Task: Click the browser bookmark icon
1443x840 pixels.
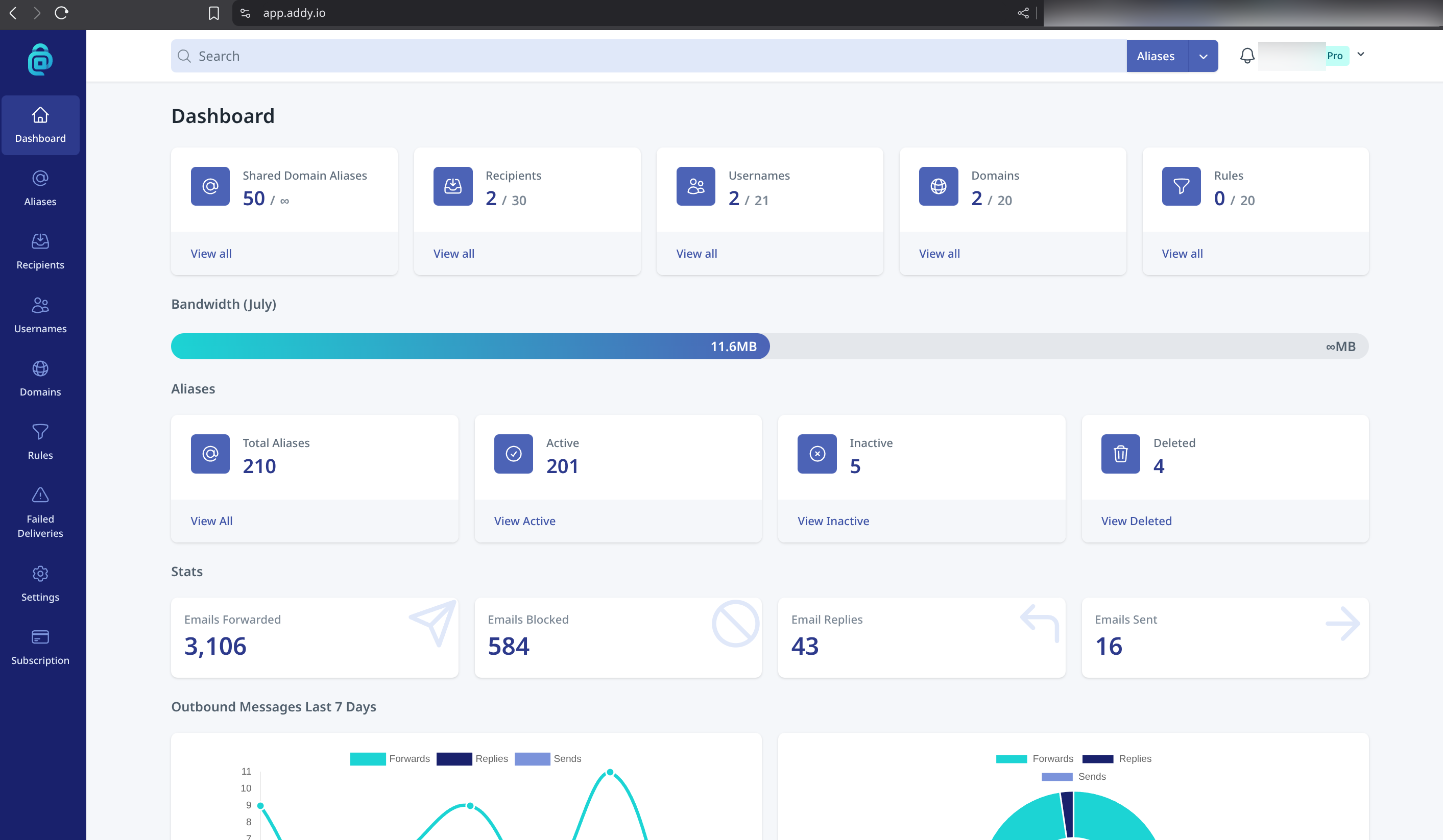Action: point(213,13)
